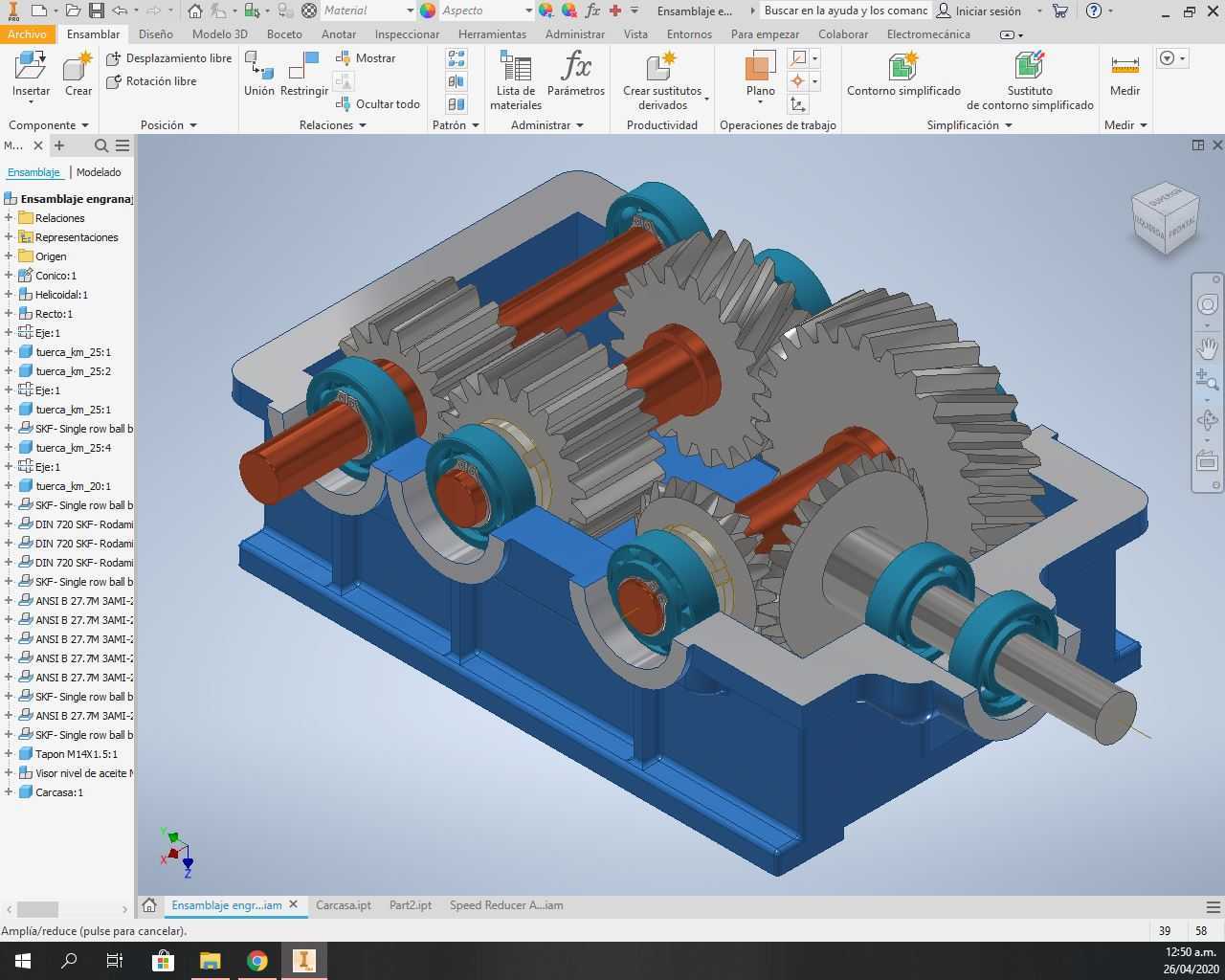Click the Save icon in quick access toolbar
Screen dimensions: 1225x980
(96, 11)
